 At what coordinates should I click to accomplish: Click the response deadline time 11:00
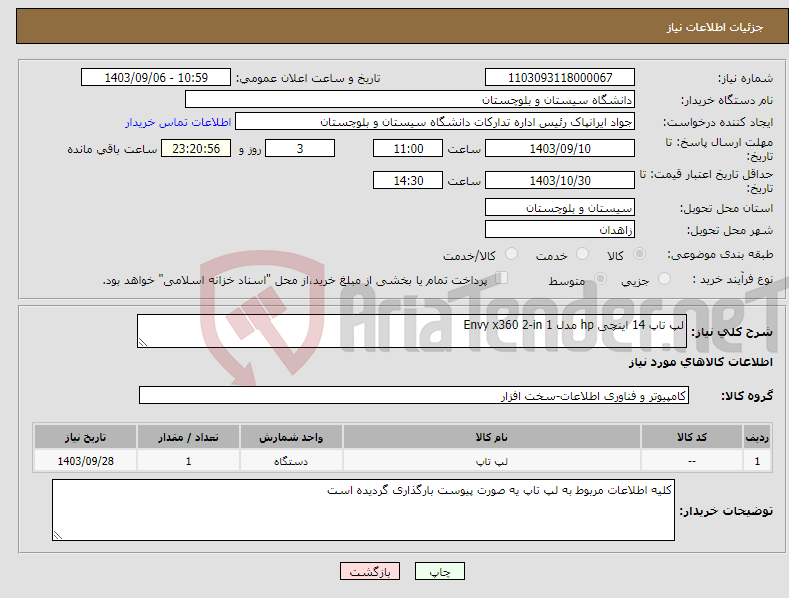408,148
